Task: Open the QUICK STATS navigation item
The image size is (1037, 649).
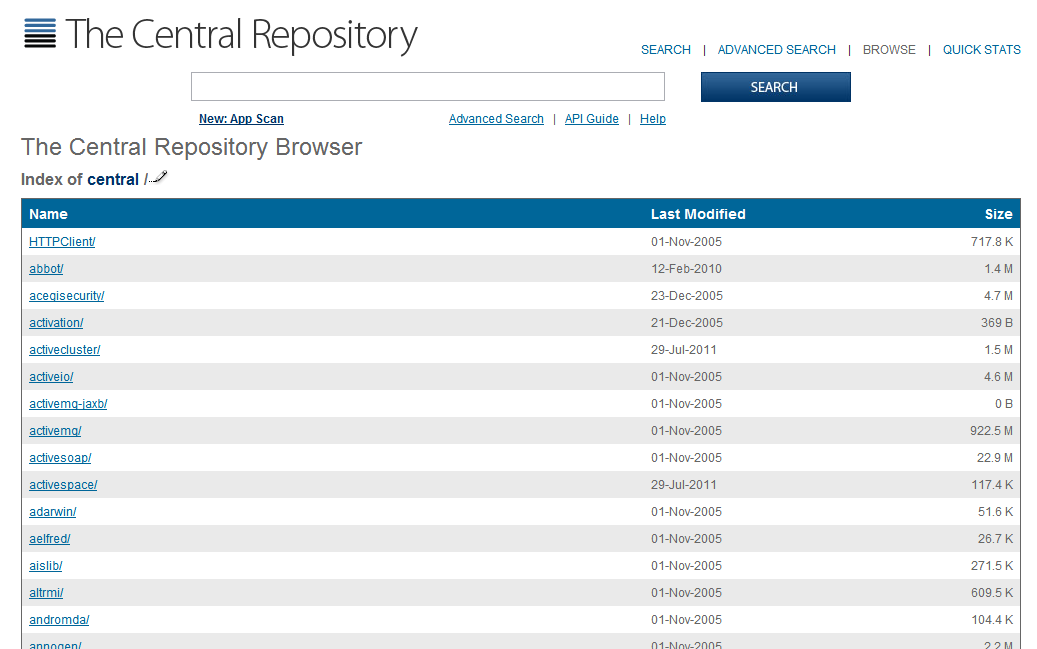Action: 981,50
